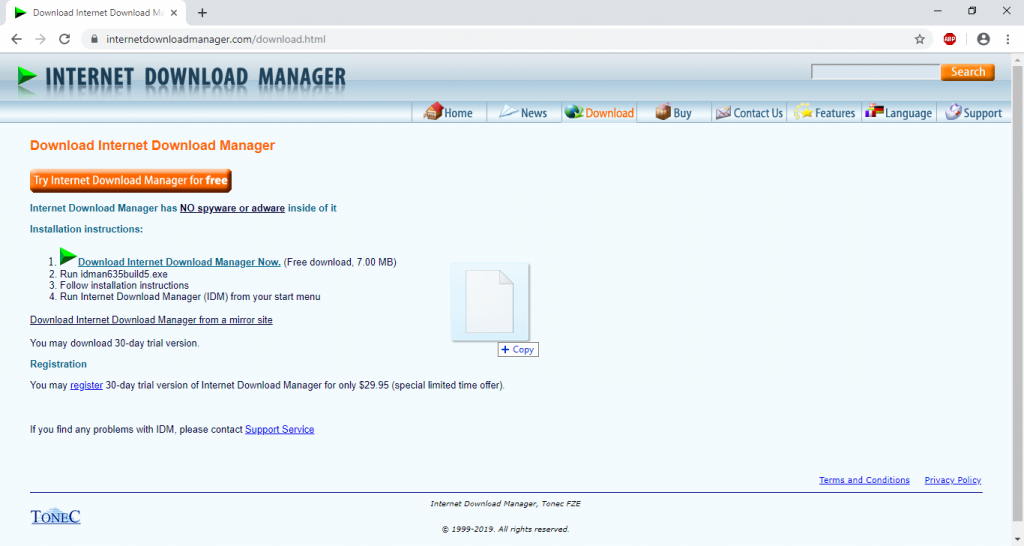The width and height of the screenshot is (1024, 546).
Task: Select the Download menu item
Action: 600,112
